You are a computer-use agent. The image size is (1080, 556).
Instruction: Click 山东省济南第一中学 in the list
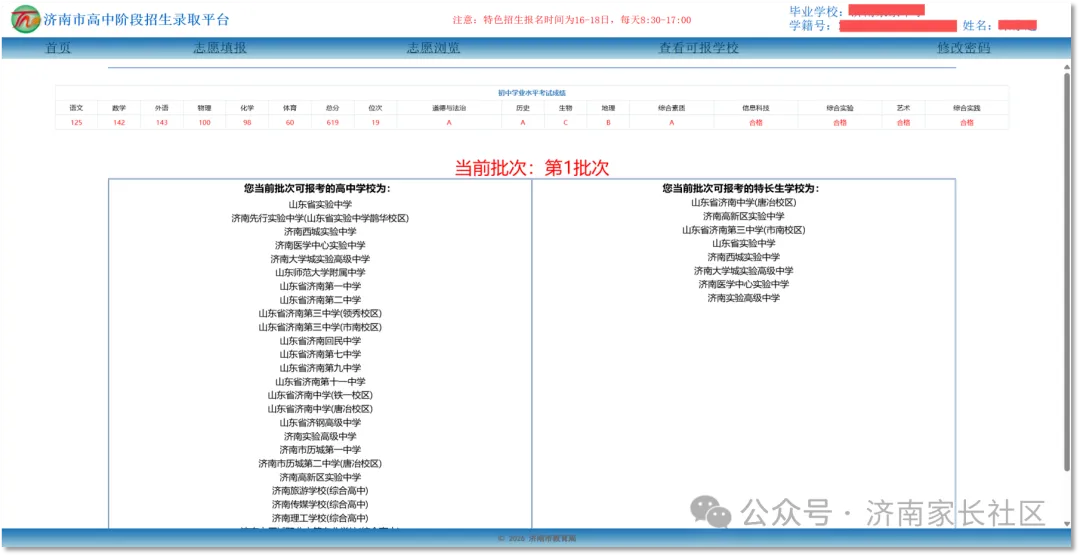tap(320, 286)
